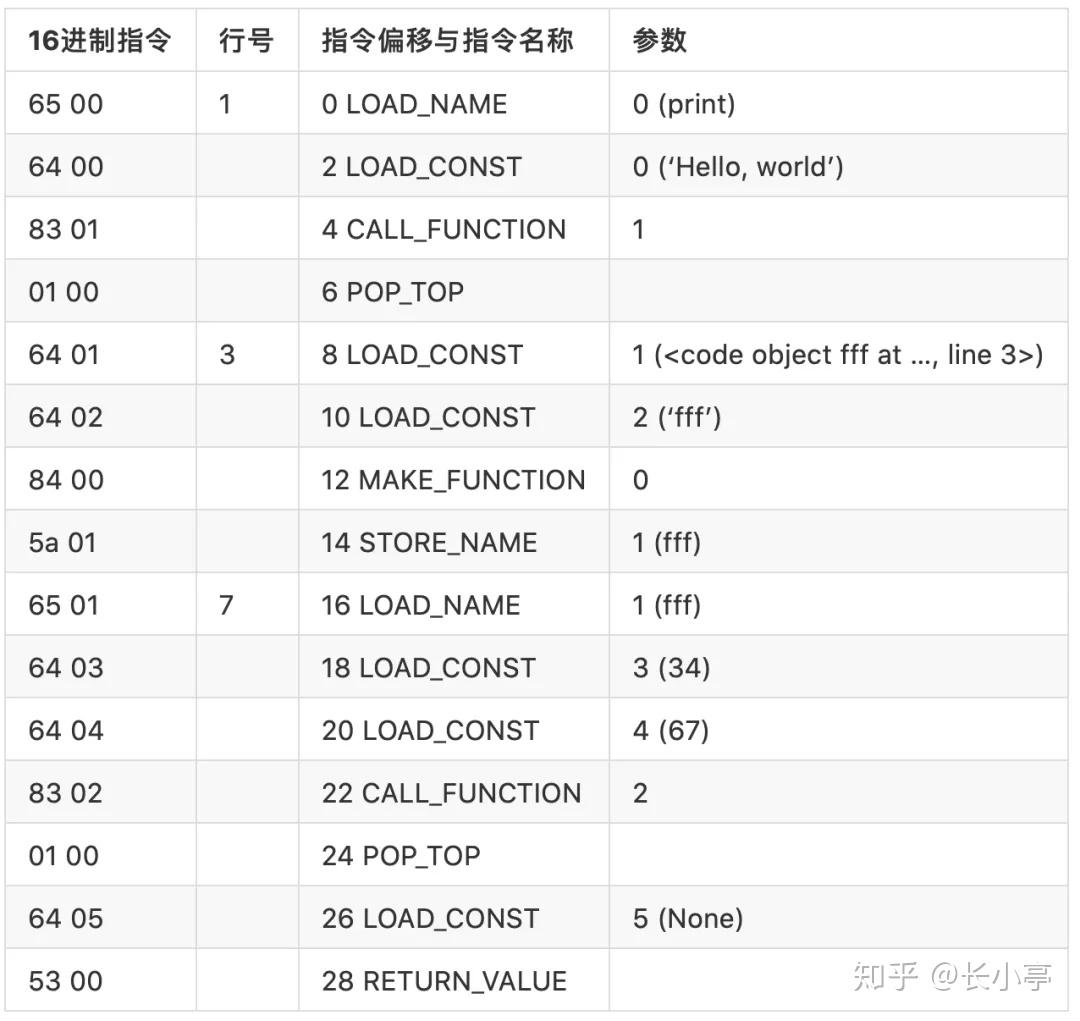Click the CALL_FUNCTION row at offset 4
Viewport: 1080px width, 1021px height.
pos(443,229)
